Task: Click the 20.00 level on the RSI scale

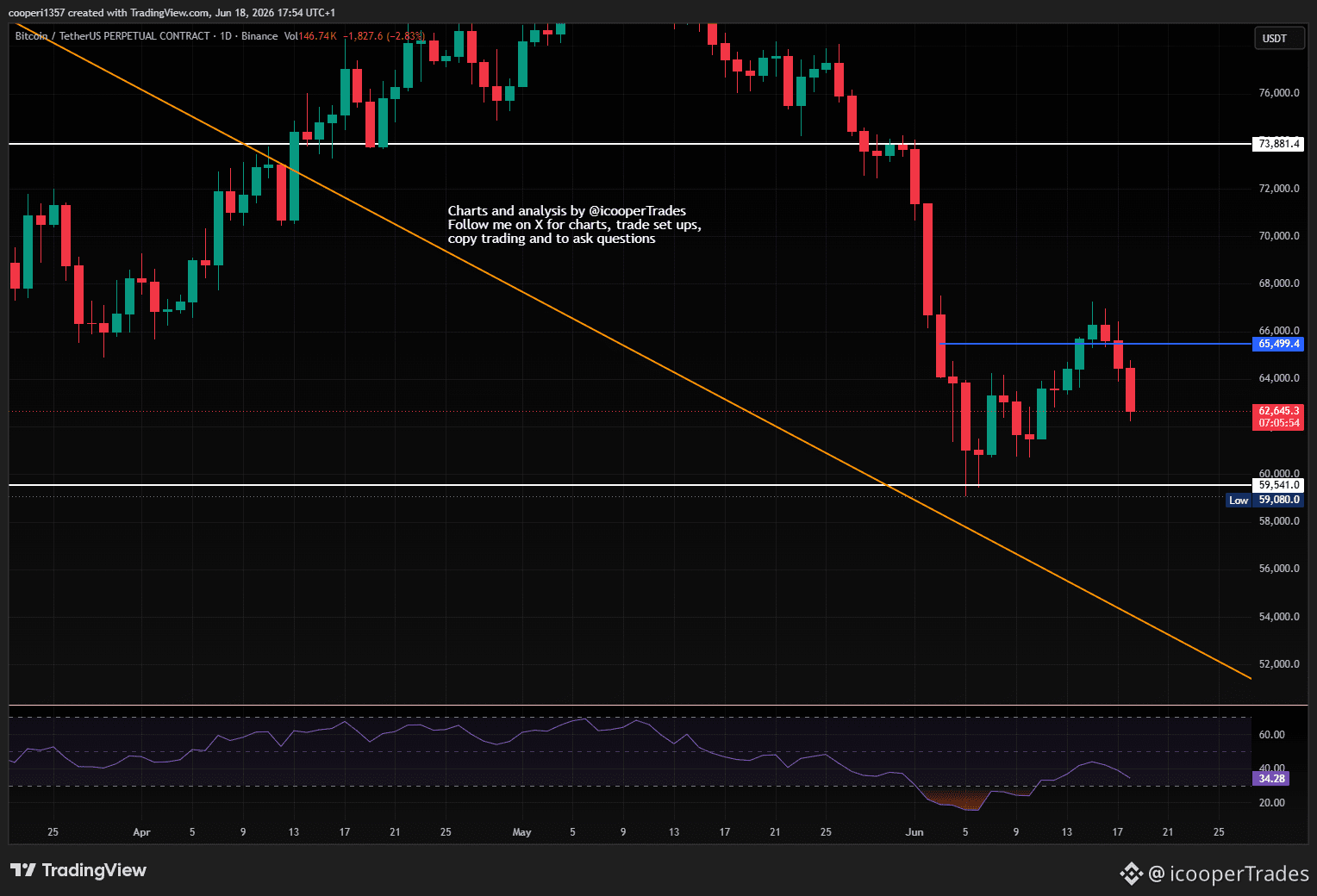Action: (1271, 803)
